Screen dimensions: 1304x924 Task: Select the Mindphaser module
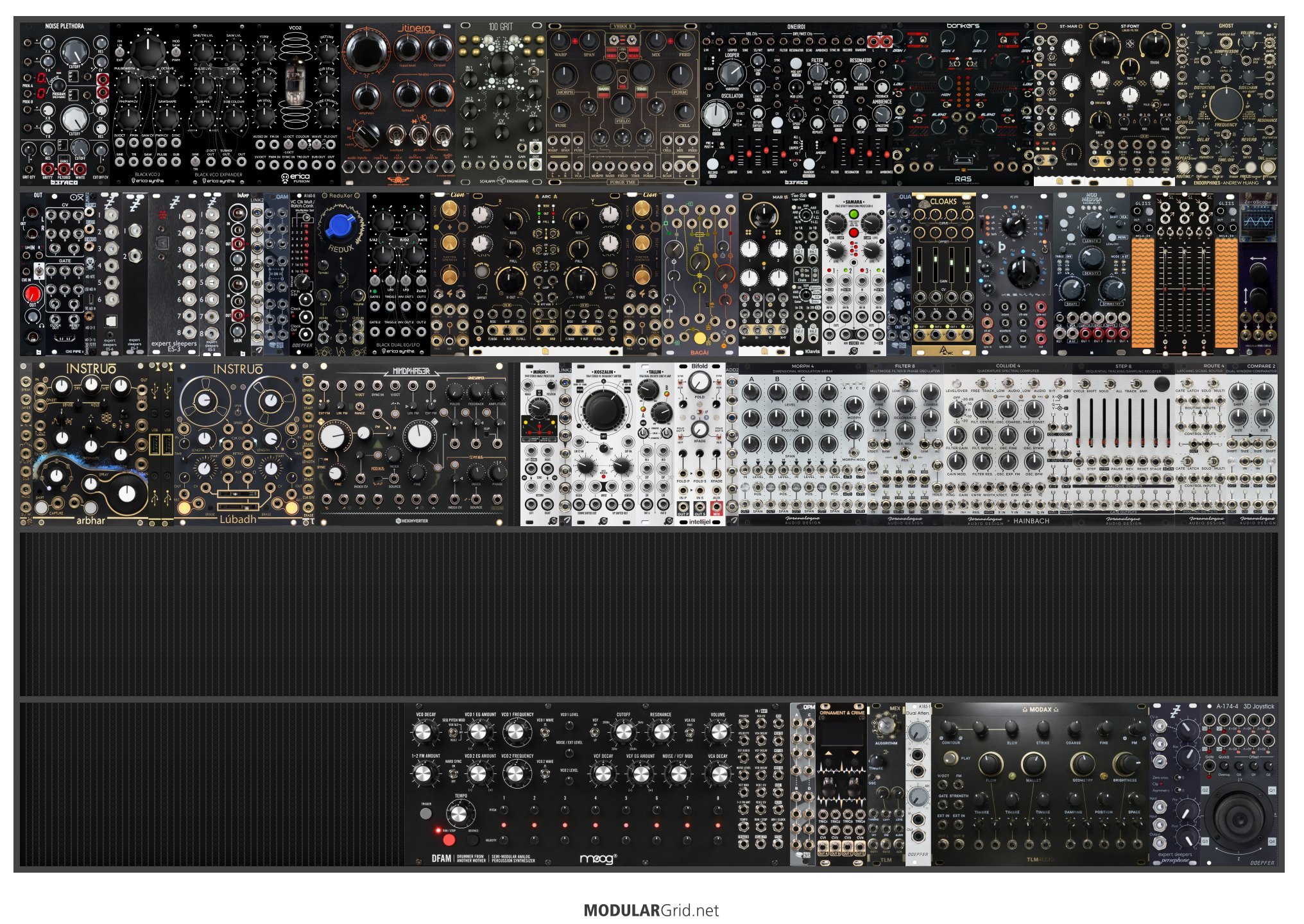click(411, 444)
